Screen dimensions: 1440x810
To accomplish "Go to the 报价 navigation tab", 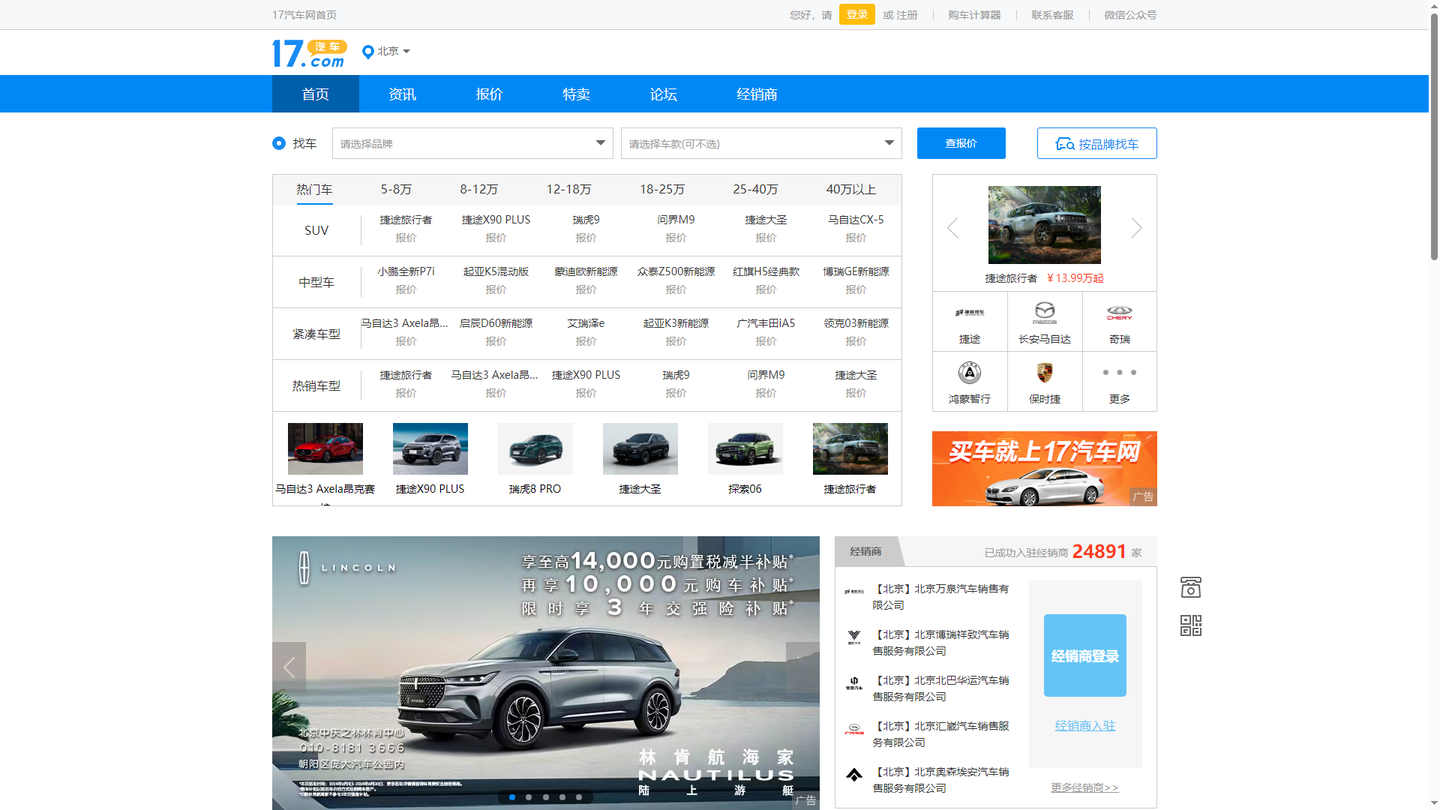I will coord(489,94).
